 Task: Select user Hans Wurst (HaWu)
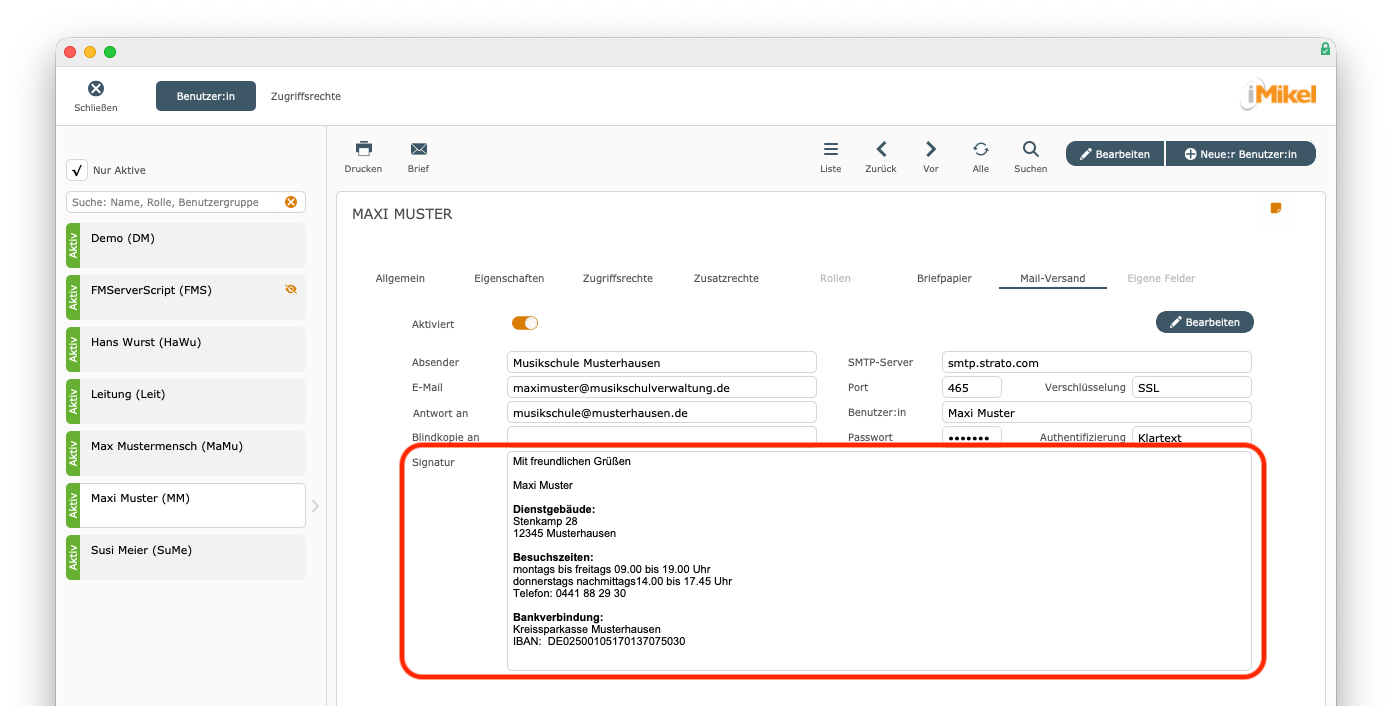point(186,349)
